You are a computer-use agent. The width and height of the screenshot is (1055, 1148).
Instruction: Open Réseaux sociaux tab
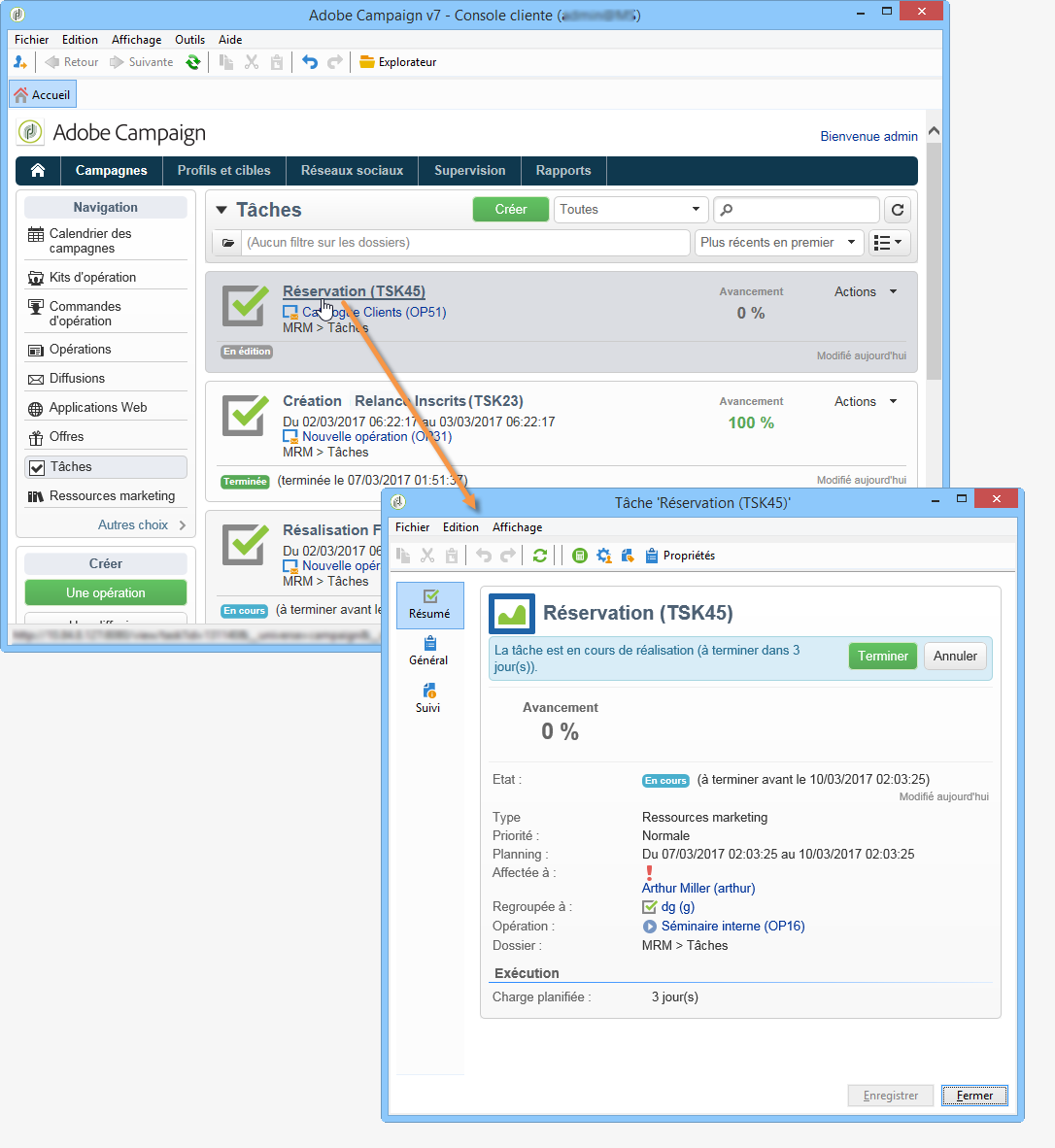353,171
